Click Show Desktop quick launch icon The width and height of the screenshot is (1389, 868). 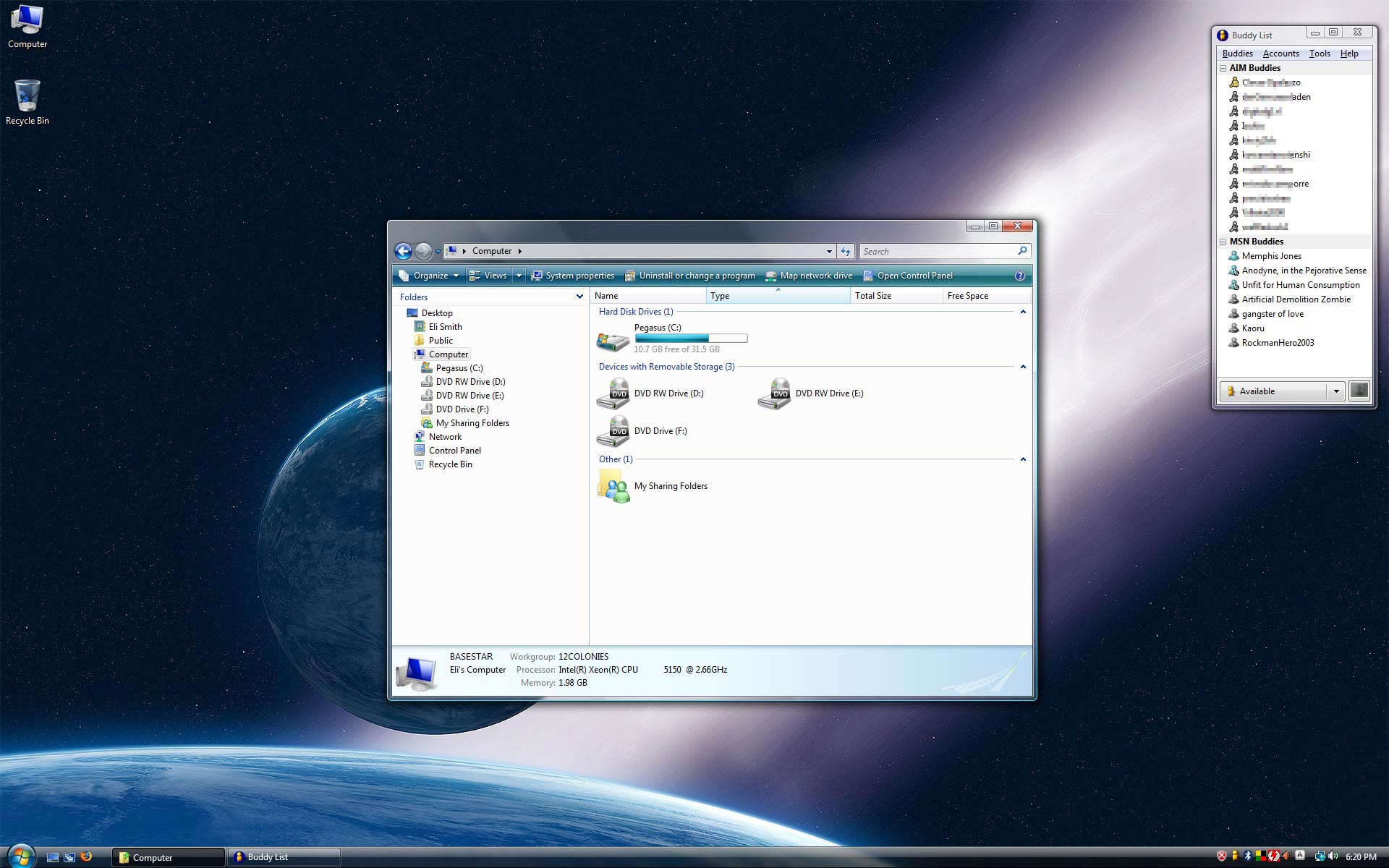[x=52, y=857]
